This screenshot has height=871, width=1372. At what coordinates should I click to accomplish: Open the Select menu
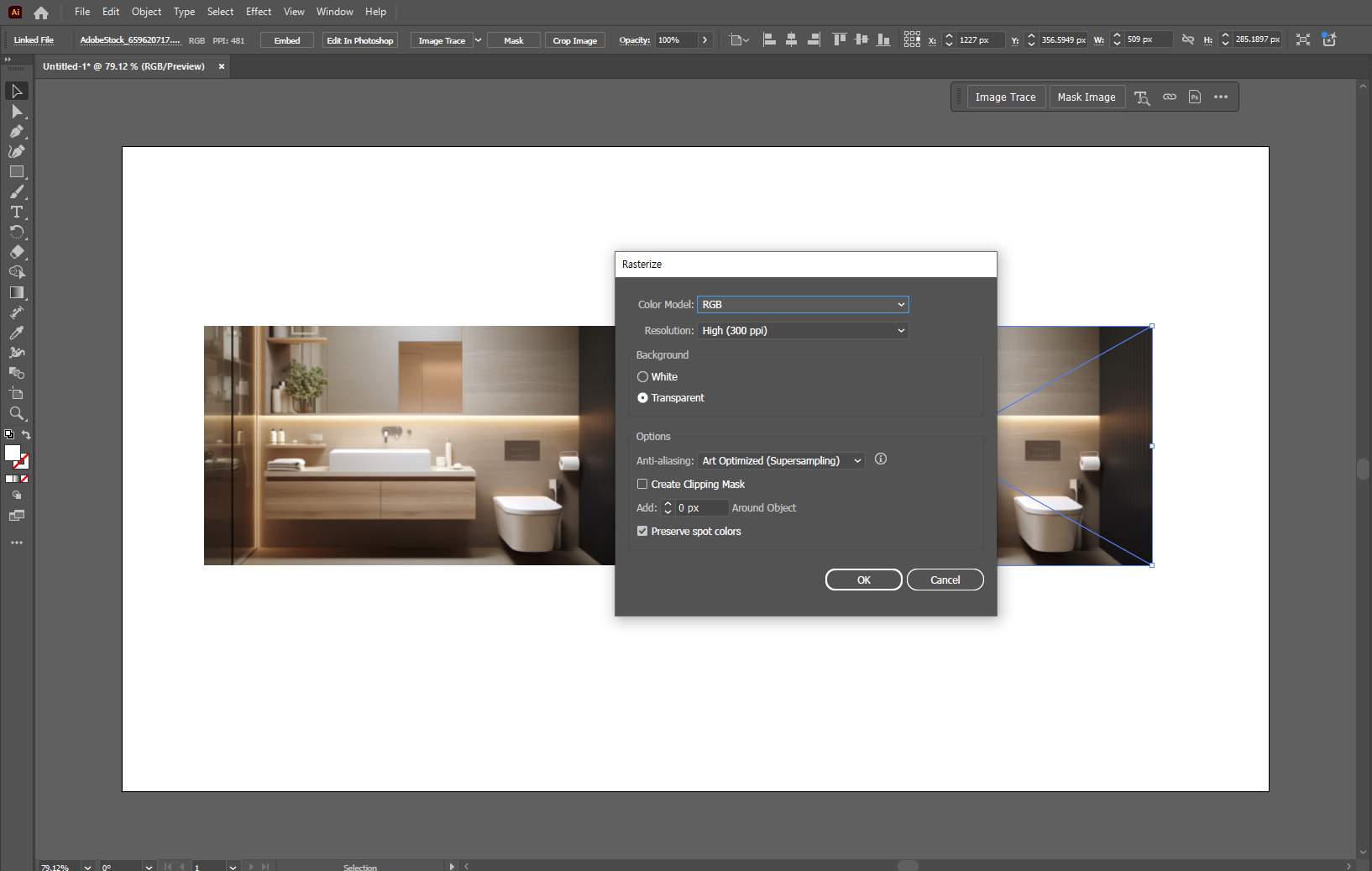click(x=220, y=12)
